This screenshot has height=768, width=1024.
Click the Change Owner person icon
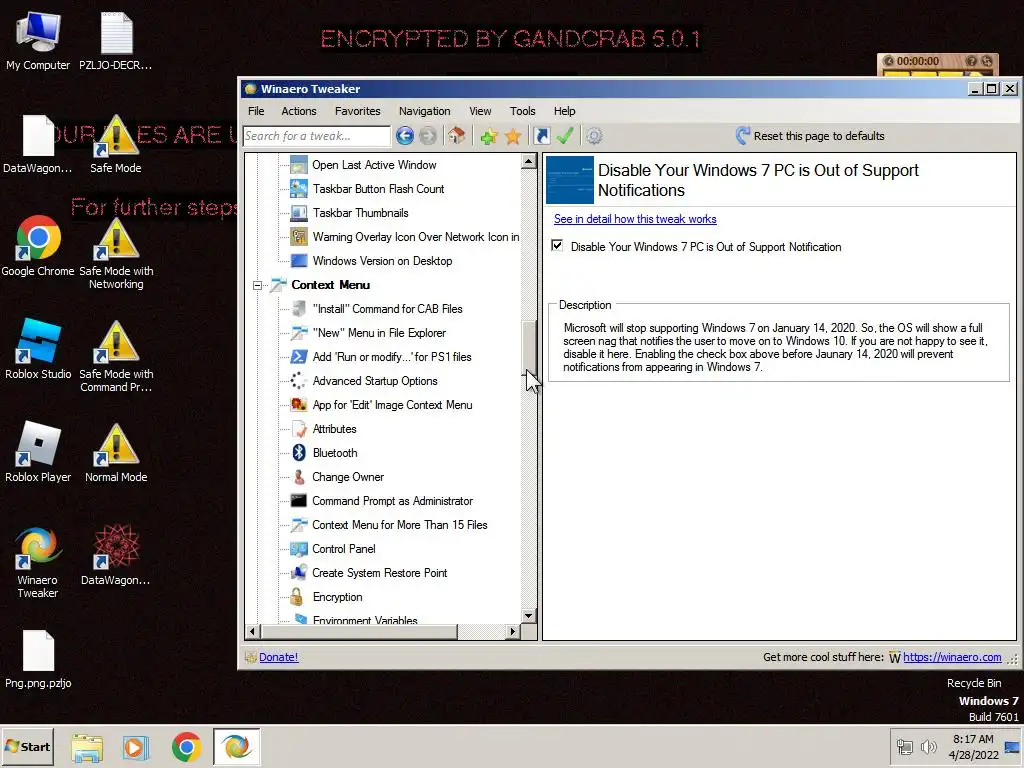[298, 477]
